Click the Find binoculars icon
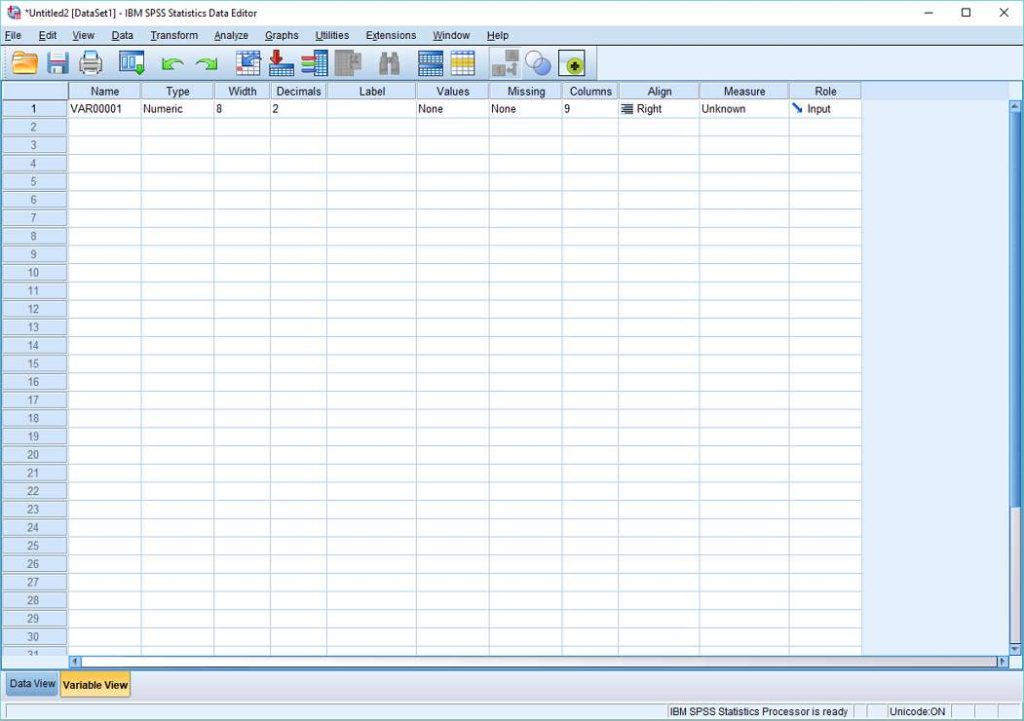The height and width of the screenshot is (721, 1024). 388,63
